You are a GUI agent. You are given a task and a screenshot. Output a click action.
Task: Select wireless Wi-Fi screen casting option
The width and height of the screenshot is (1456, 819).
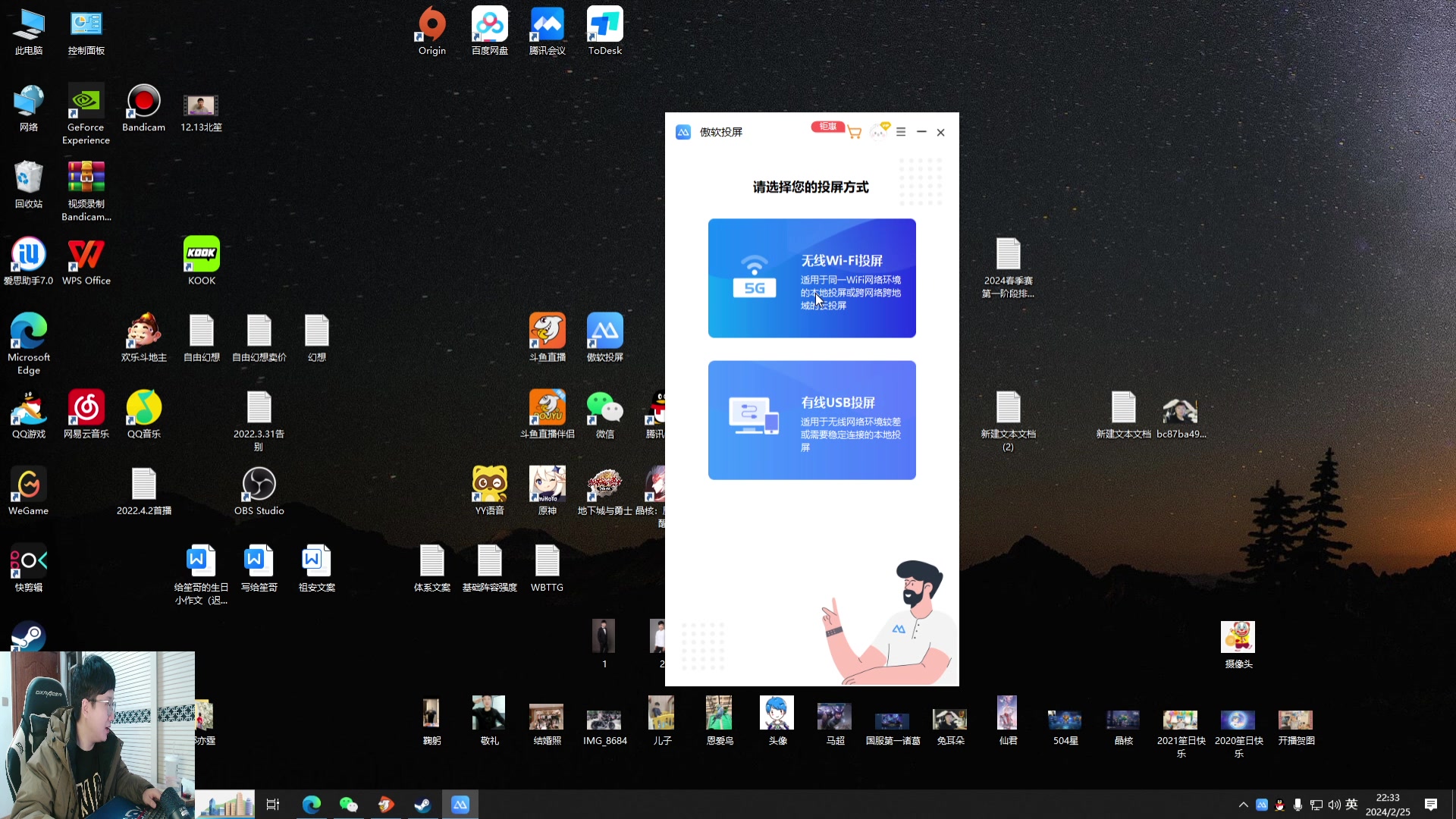811,278
